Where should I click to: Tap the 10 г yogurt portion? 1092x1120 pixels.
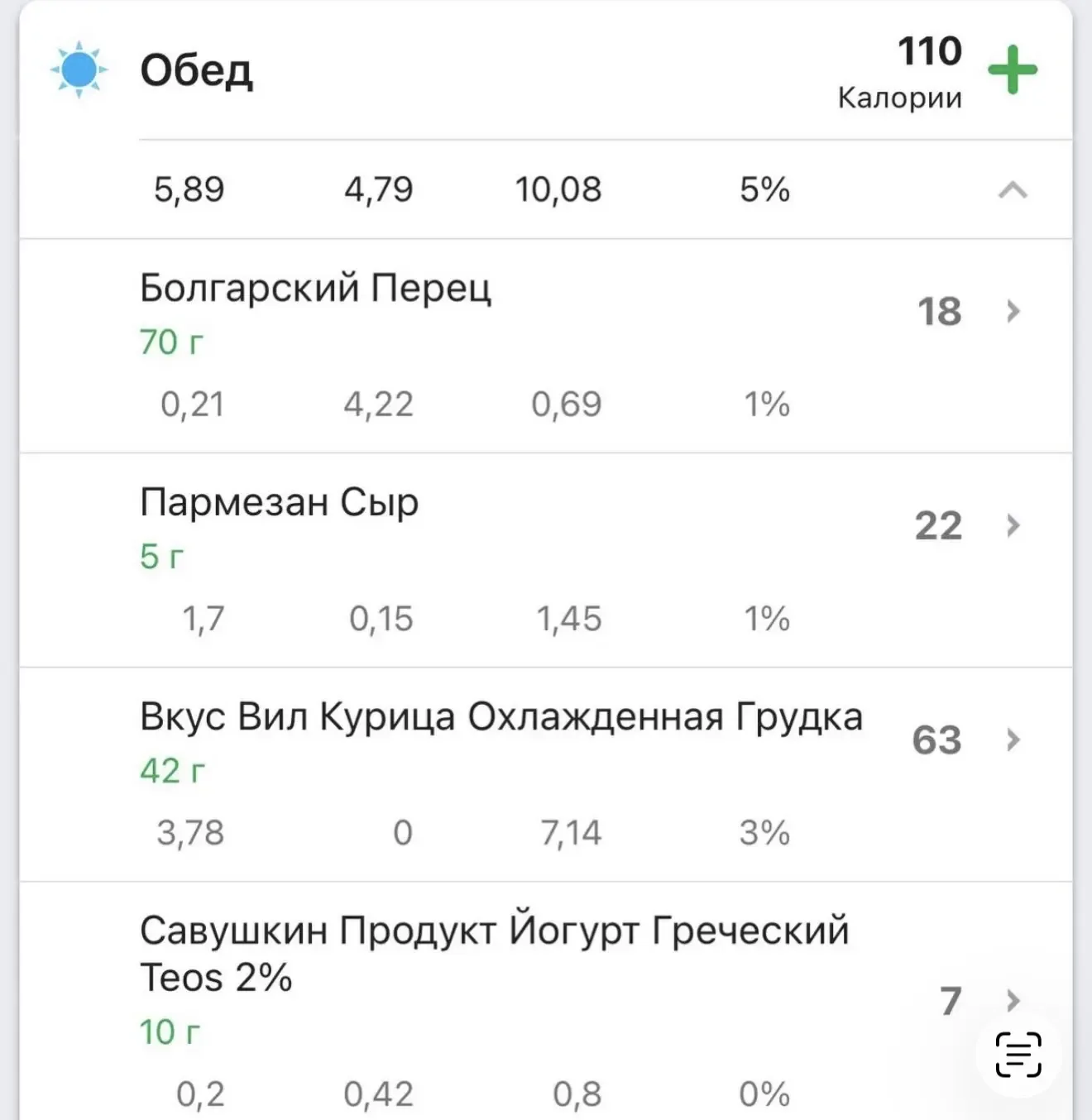click(170, 1031)
